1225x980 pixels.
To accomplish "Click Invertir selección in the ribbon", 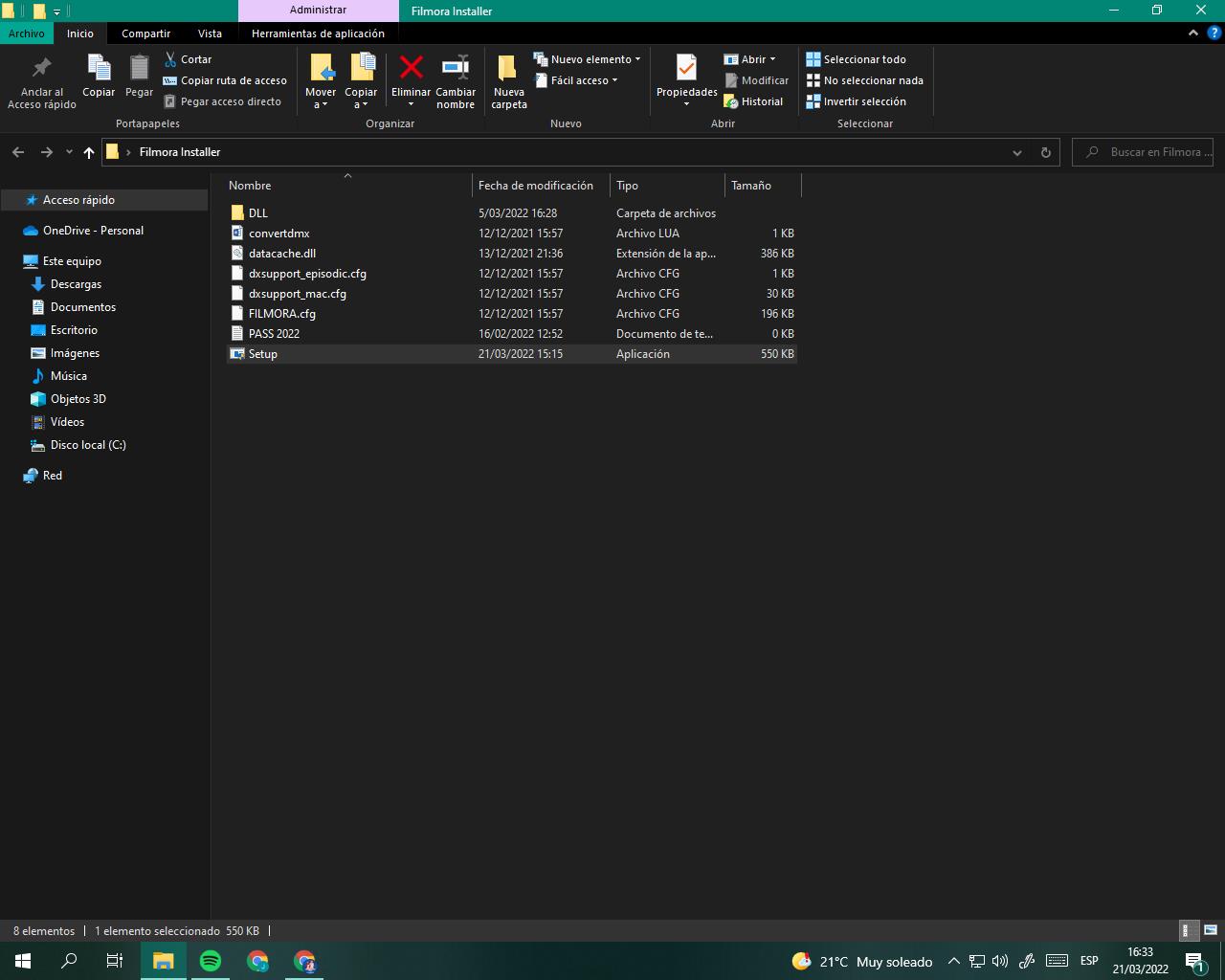I will point(857,101).
